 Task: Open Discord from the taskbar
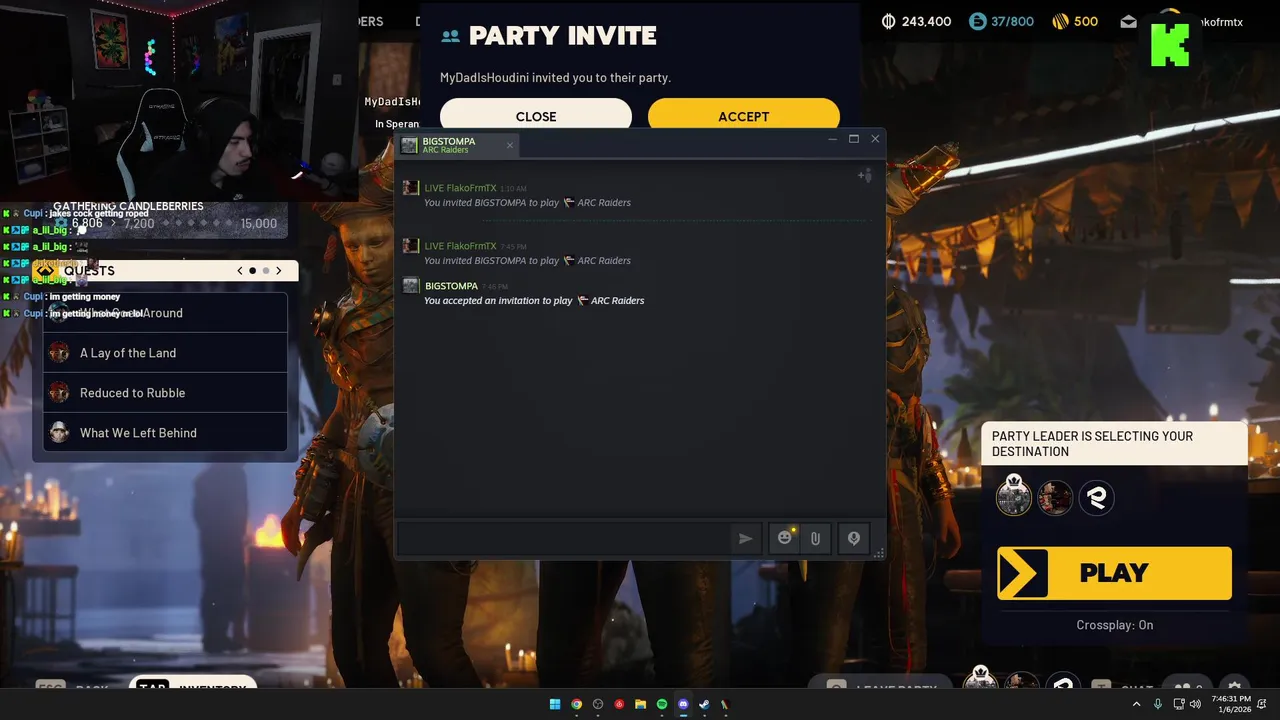tap(683, 704)
